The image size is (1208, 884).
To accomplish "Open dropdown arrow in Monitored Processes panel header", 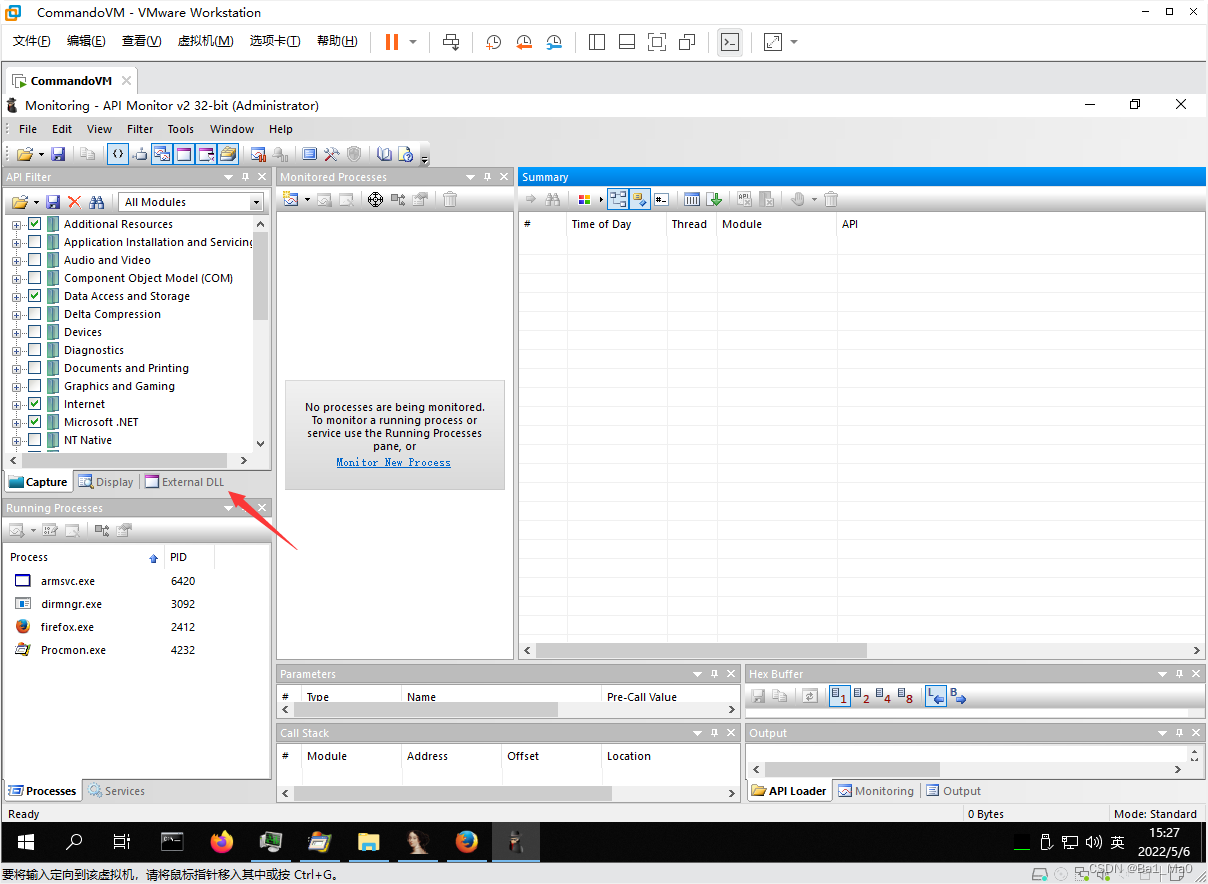I will [472, 177].
